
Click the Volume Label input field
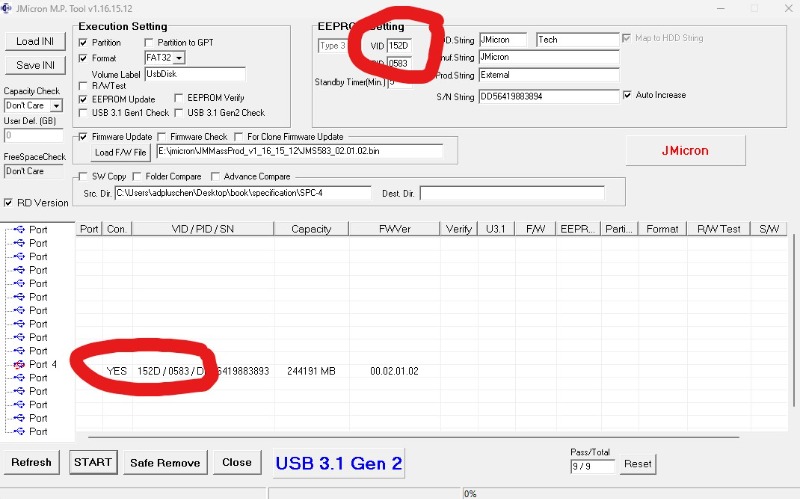pos(194,74)
